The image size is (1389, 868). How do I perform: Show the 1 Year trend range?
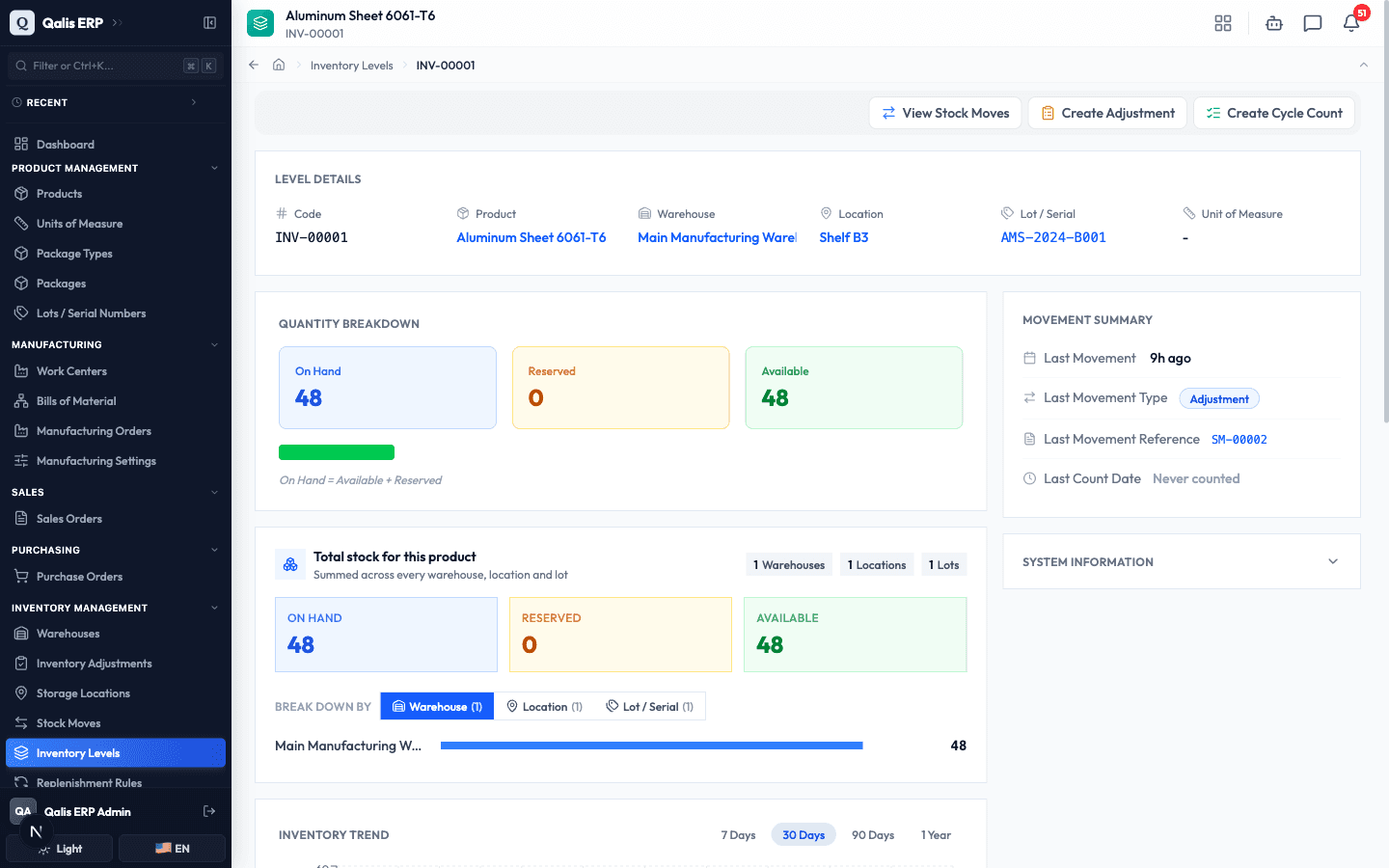pyautogui.click(x=936, y=835)
